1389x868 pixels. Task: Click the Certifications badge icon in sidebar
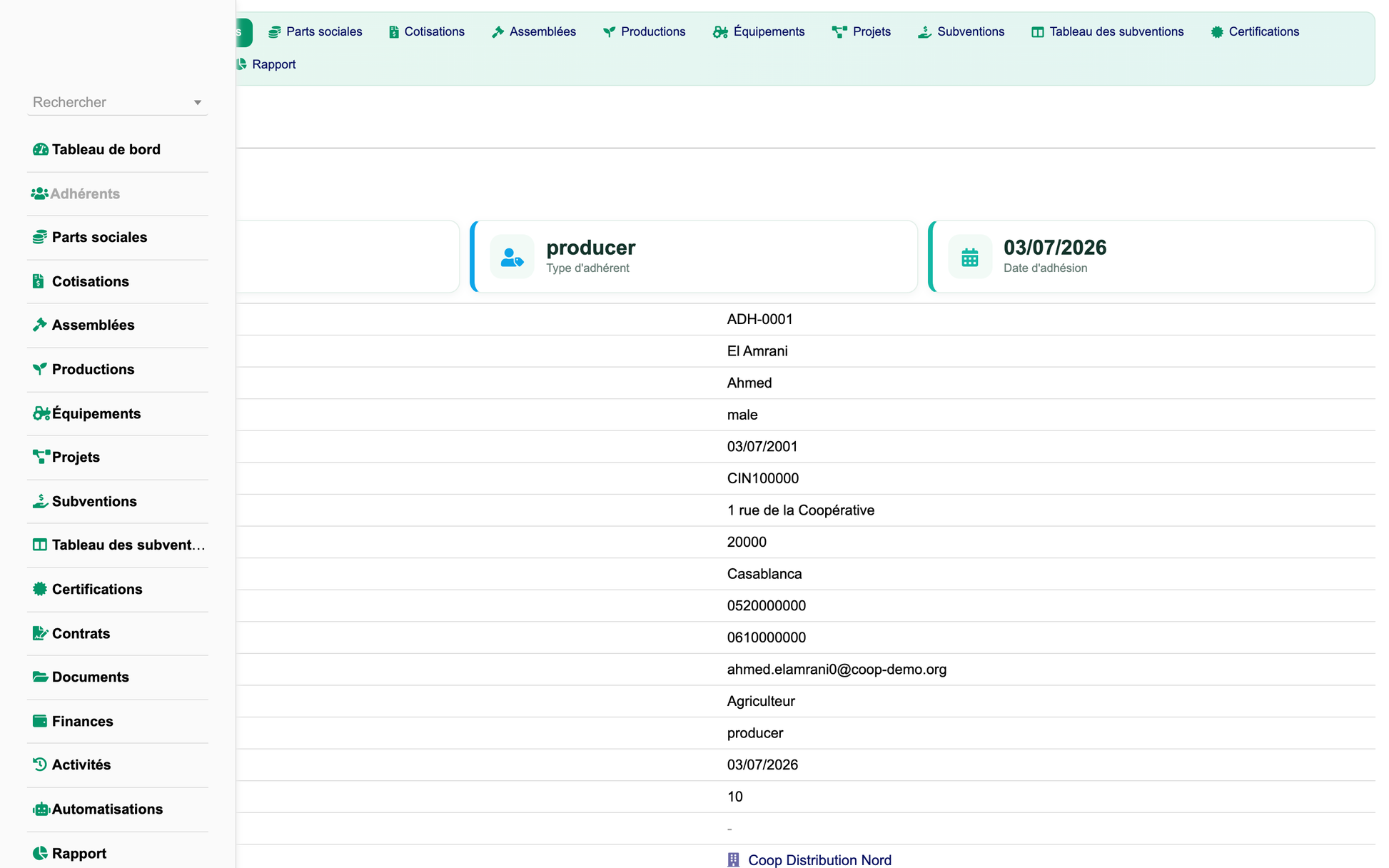point(40,589)
